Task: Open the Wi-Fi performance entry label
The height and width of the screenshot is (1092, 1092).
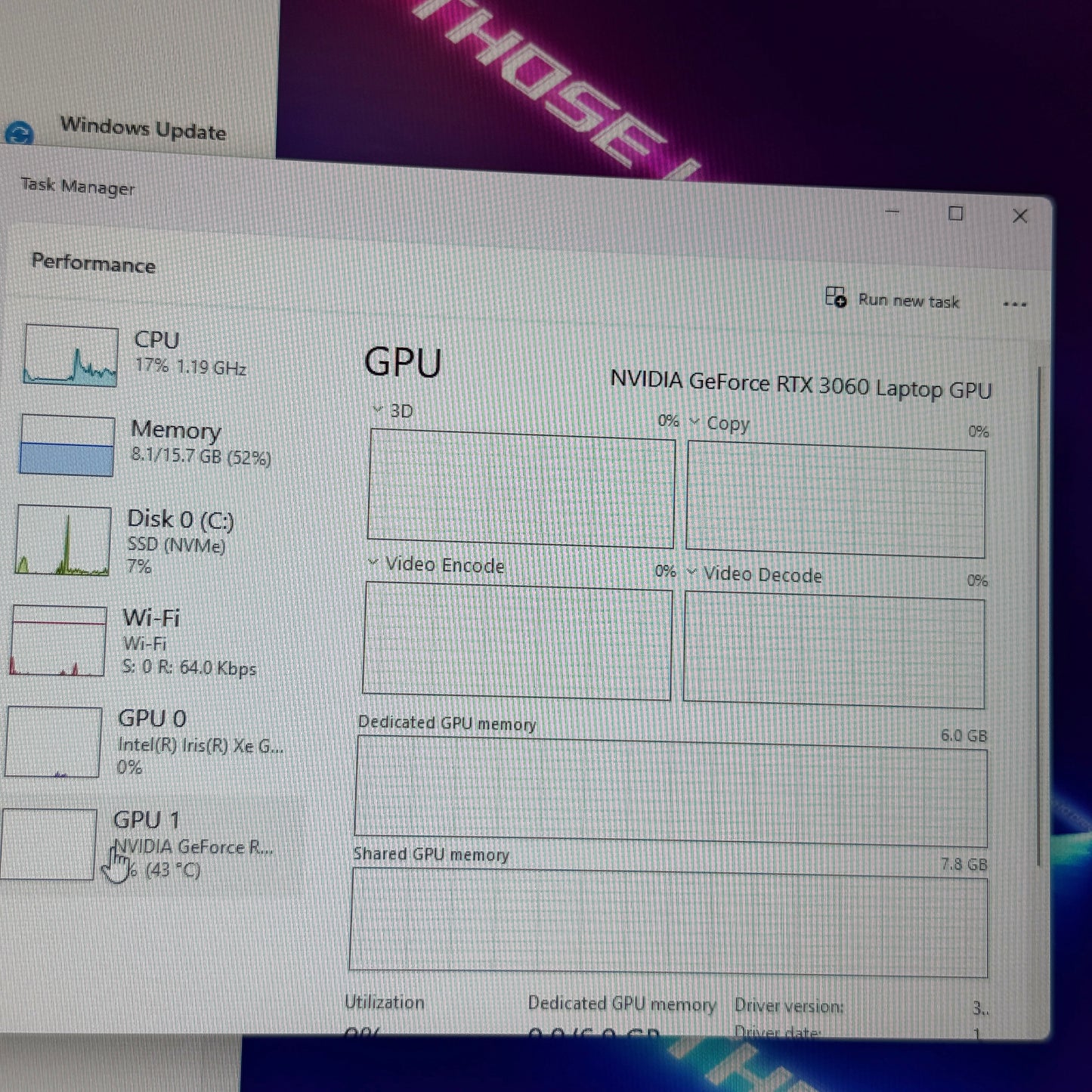Action: click(151, 617)
